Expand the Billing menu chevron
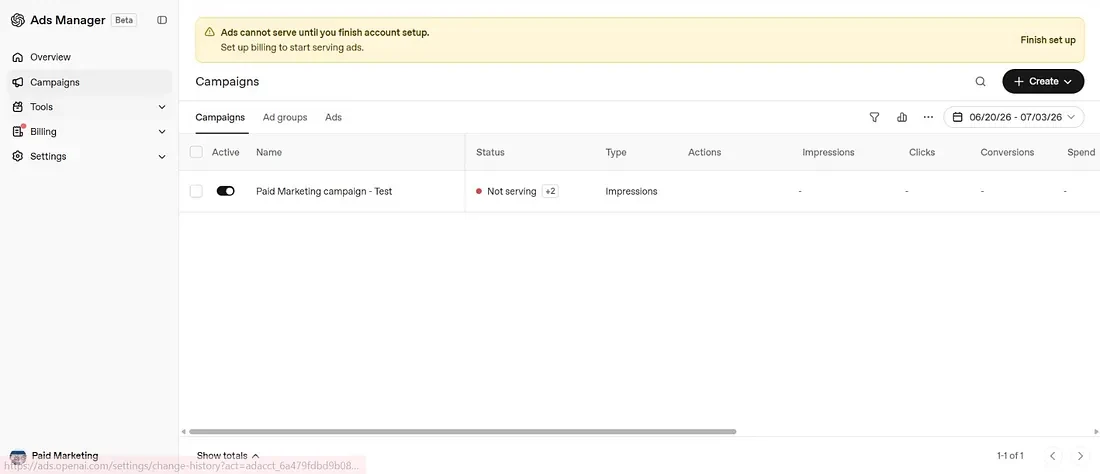1100x474 pixels. coord(162,132)
